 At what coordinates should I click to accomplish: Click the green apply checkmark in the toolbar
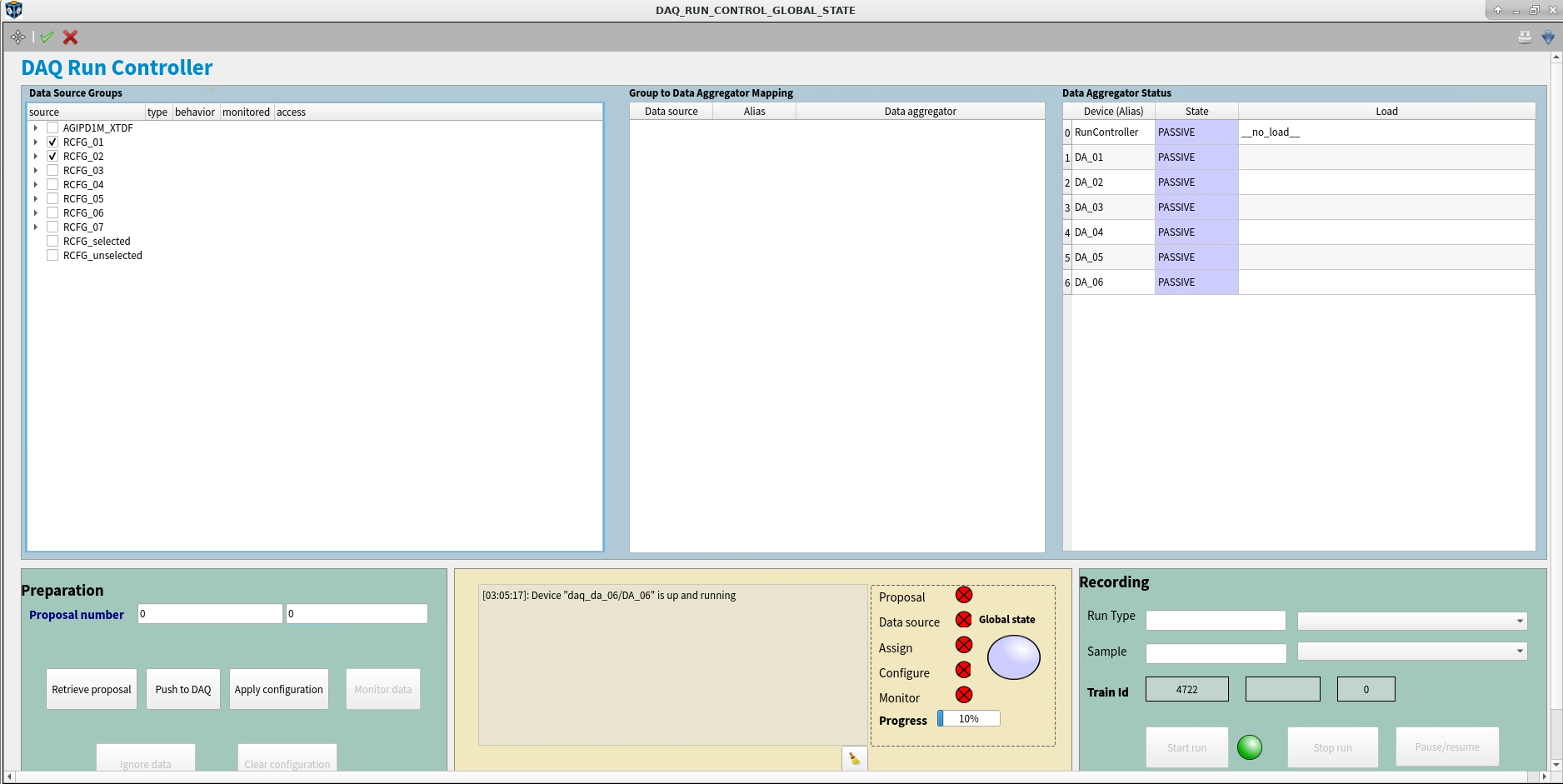click(47, 37)
